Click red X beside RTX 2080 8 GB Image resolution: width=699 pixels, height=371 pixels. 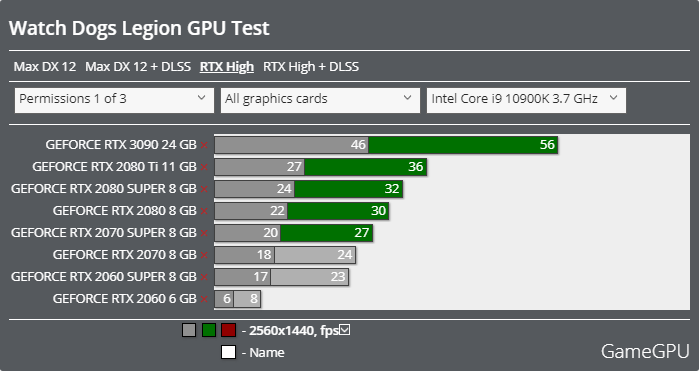(x=204, y=211)
